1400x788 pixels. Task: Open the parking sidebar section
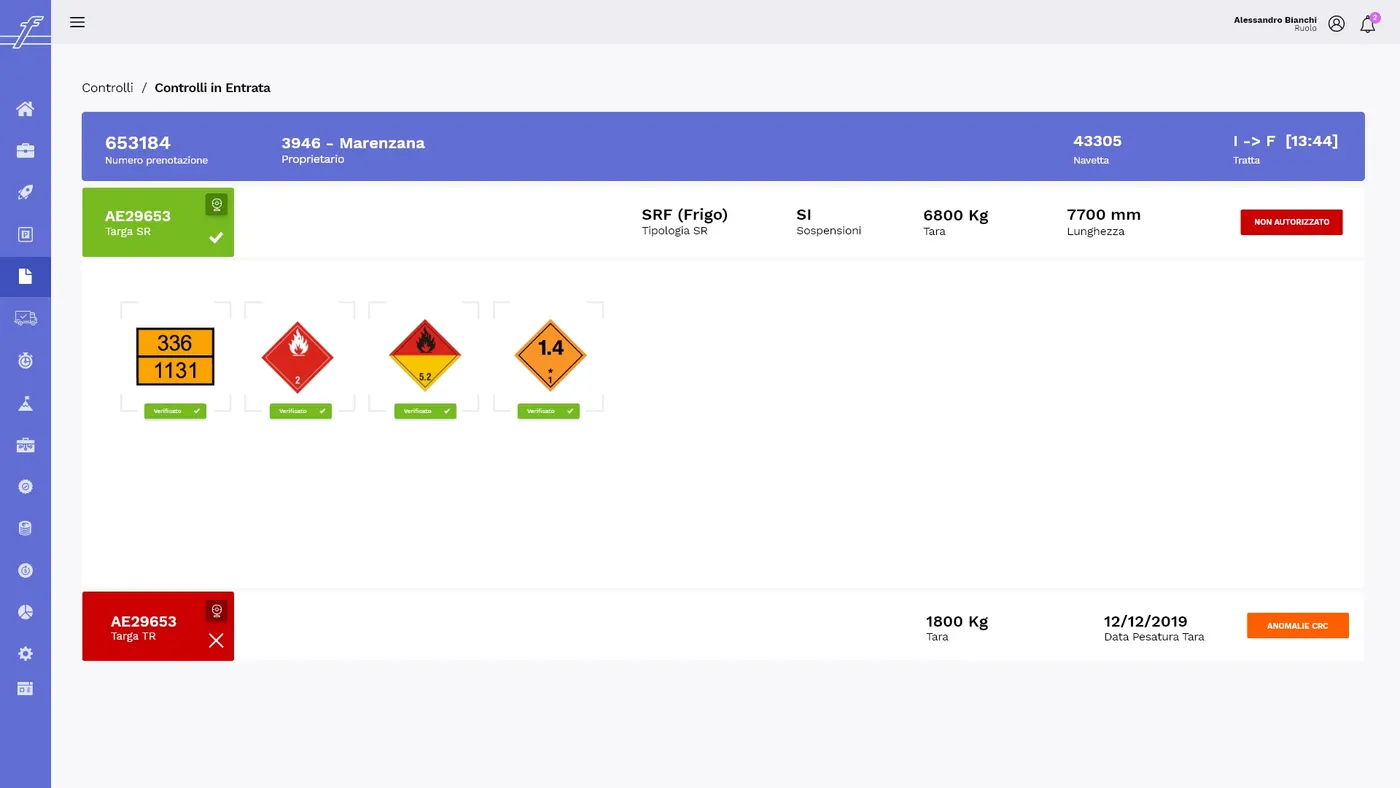click(x=25, y=235)
